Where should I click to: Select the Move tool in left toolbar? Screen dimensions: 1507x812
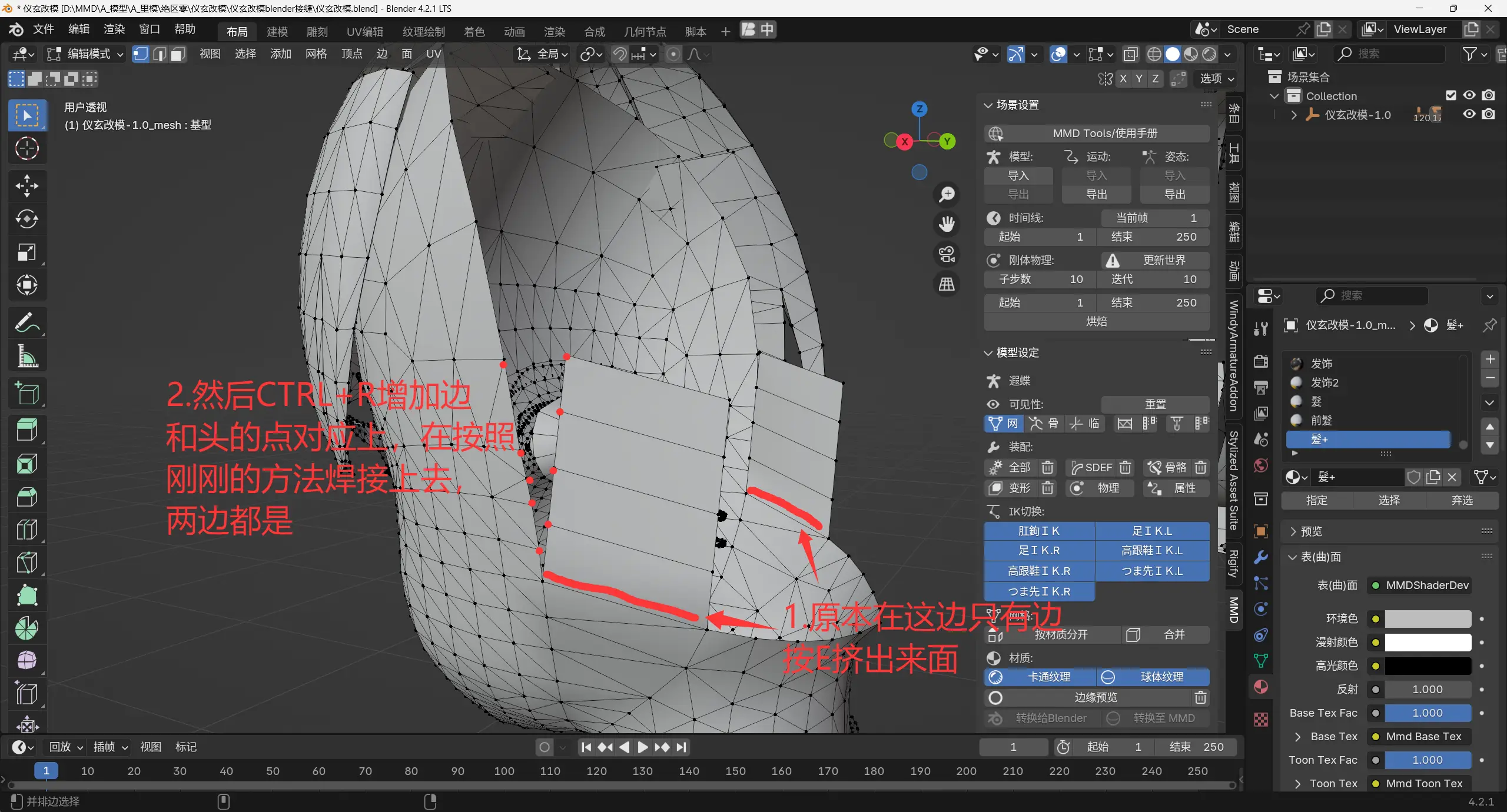pyautogui.click(x=26, y=186)
